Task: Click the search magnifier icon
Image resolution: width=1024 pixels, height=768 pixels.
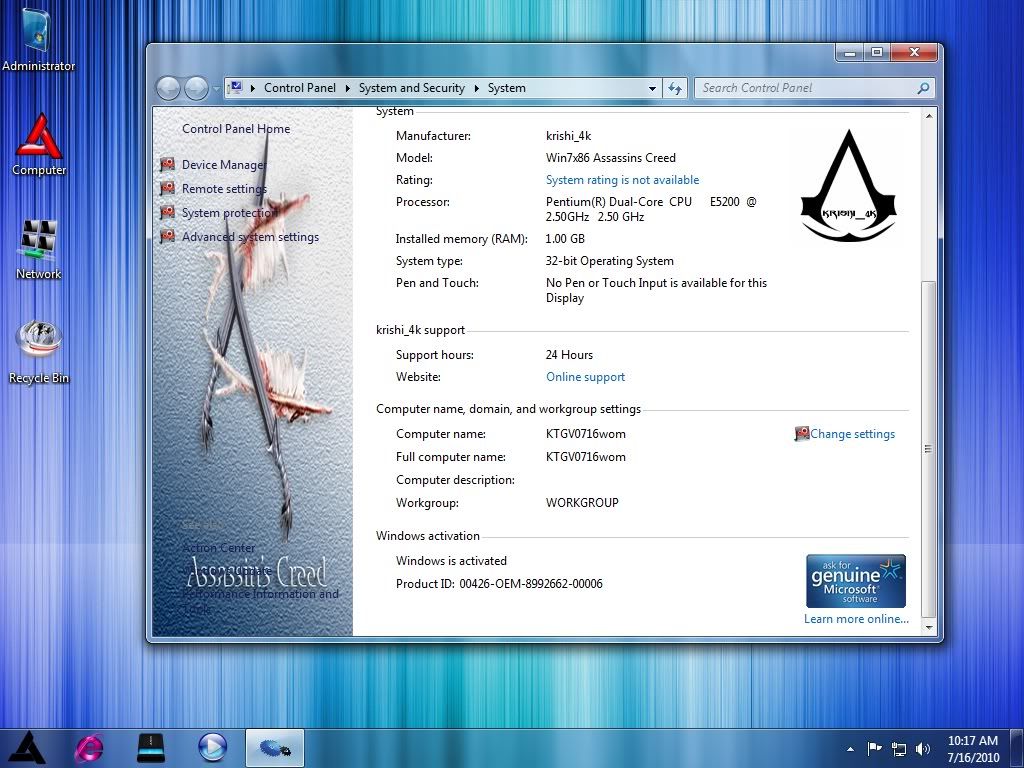Action: [923, 88]
